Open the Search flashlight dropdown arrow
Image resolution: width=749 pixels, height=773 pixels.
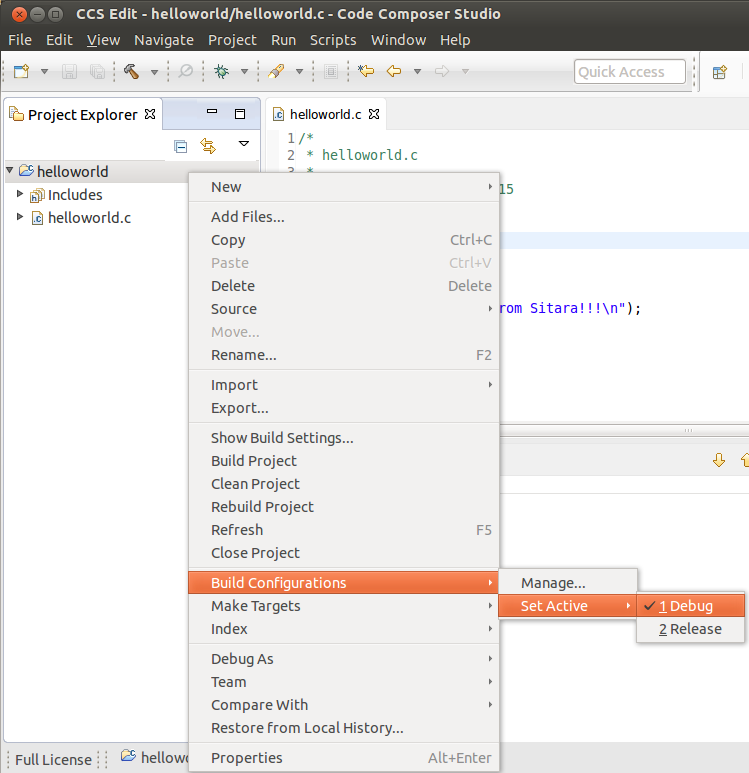pyautogui.click(x=299, y=71)
